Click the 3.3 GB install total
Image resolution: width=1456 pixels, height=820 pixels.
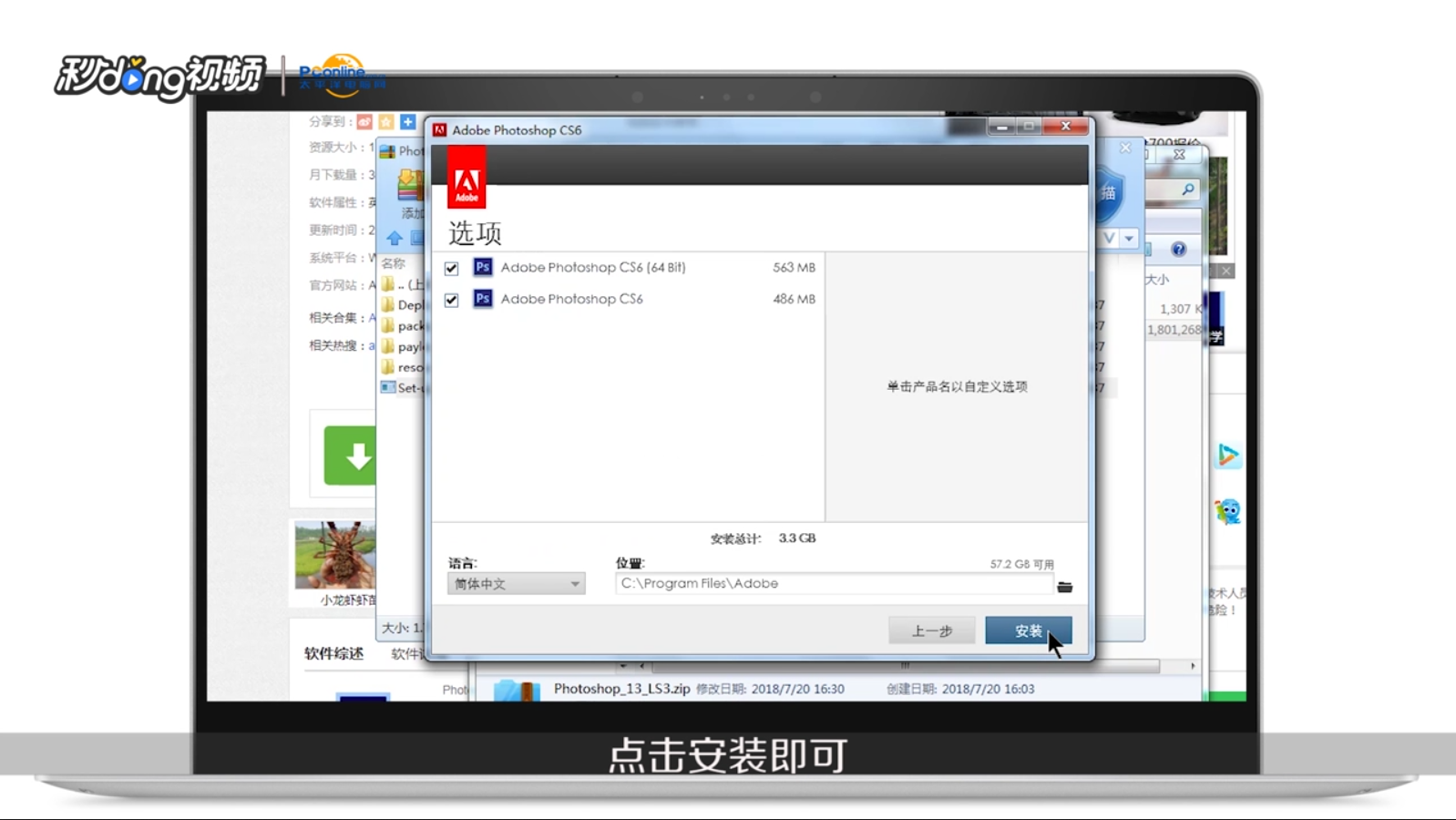click(796, 538)
